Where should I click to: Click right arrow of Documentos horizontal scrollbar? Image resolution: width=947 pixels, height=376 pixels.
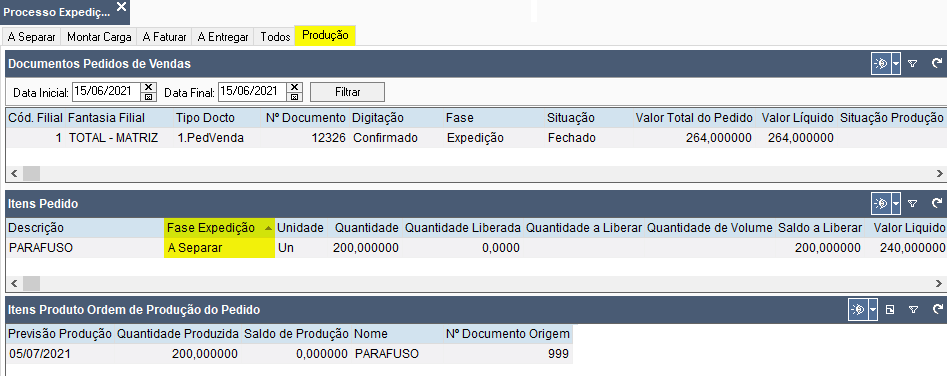(940, 174)
